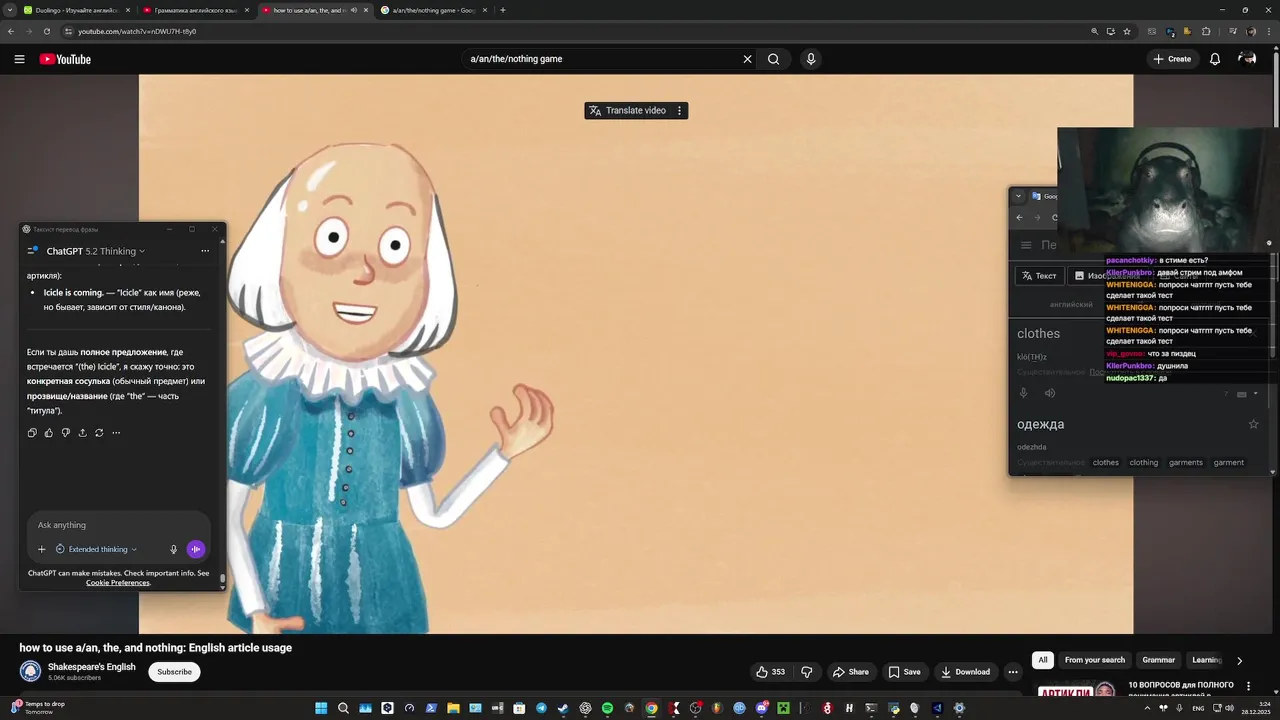Viewport: 1280px width, 720px height.
Task: Open the YouTube hamburger guide menu
Action: point(19,59)
